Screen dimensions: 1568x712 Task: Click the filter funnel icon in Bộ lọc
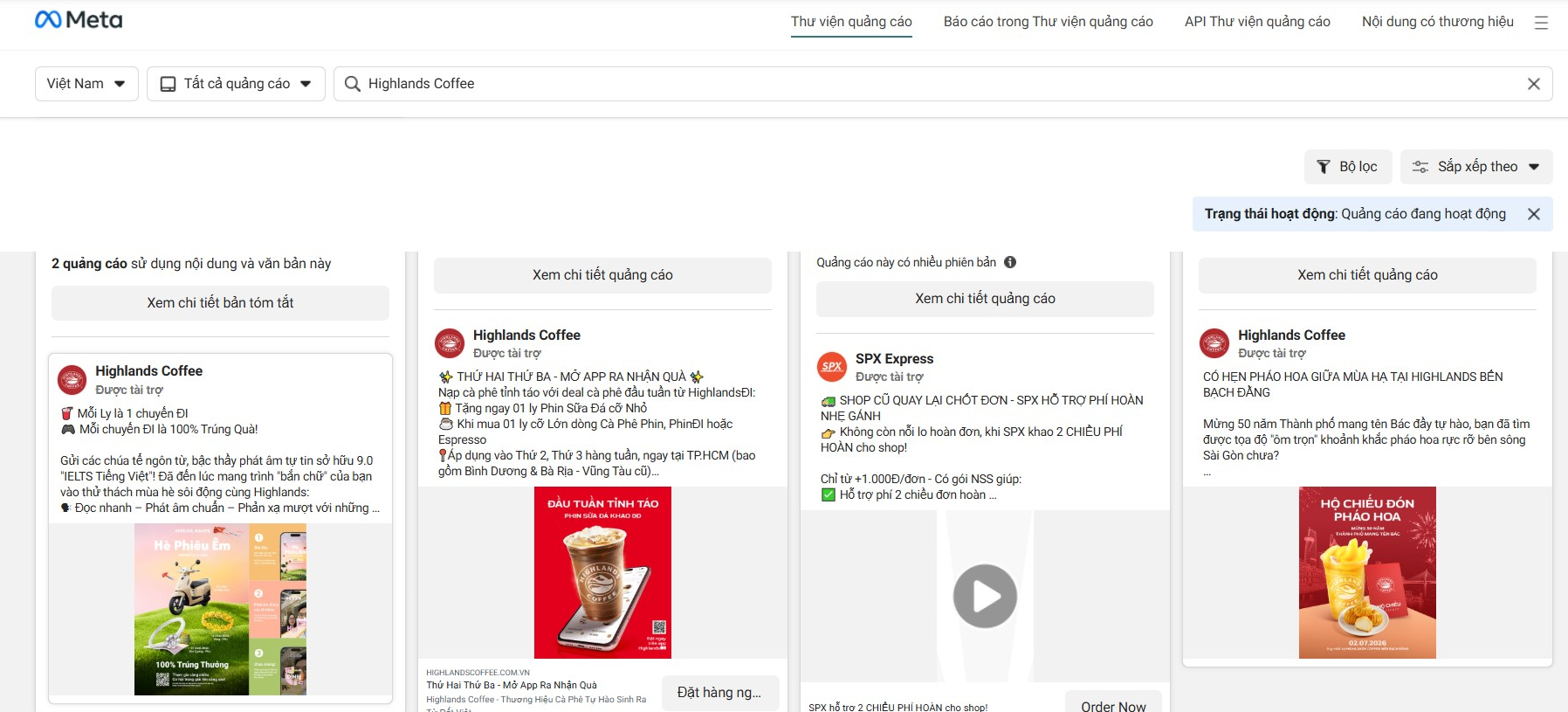tap(1324, 167)
